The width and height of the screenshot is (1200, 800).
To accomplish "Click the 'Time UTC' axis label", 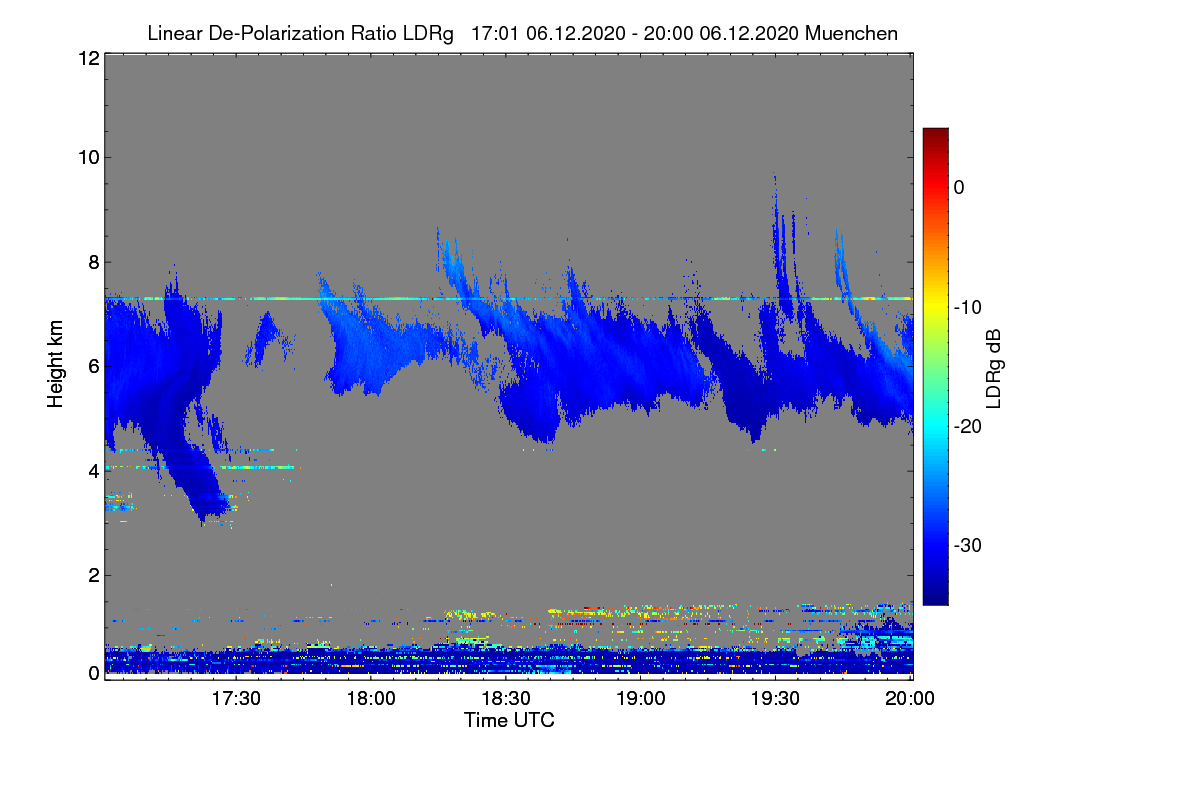I will pyautogui.click(x=509, y=720).
